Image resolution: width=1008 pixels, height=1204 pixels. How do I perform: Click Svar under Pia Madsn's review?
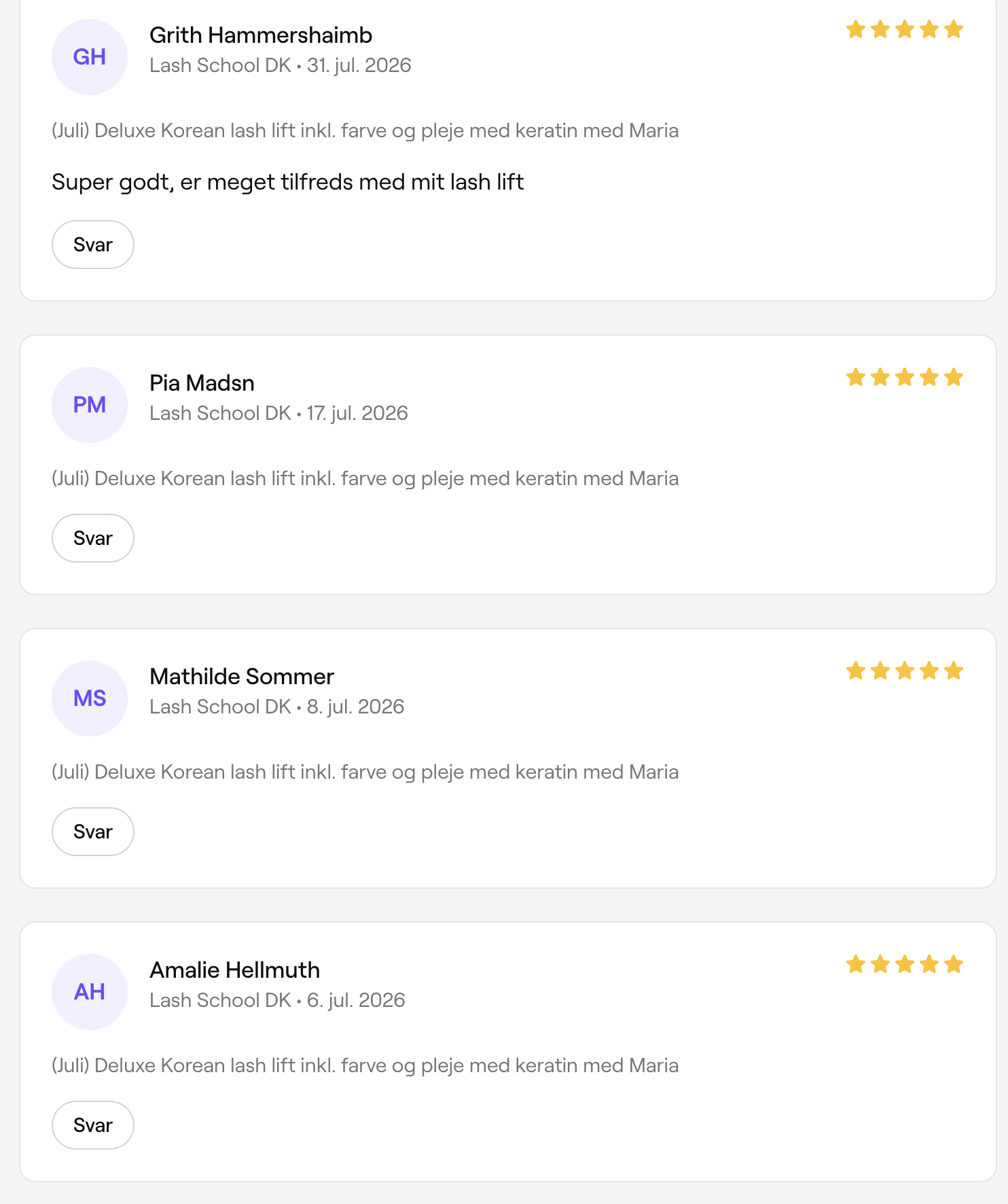[x=93, y=538]
